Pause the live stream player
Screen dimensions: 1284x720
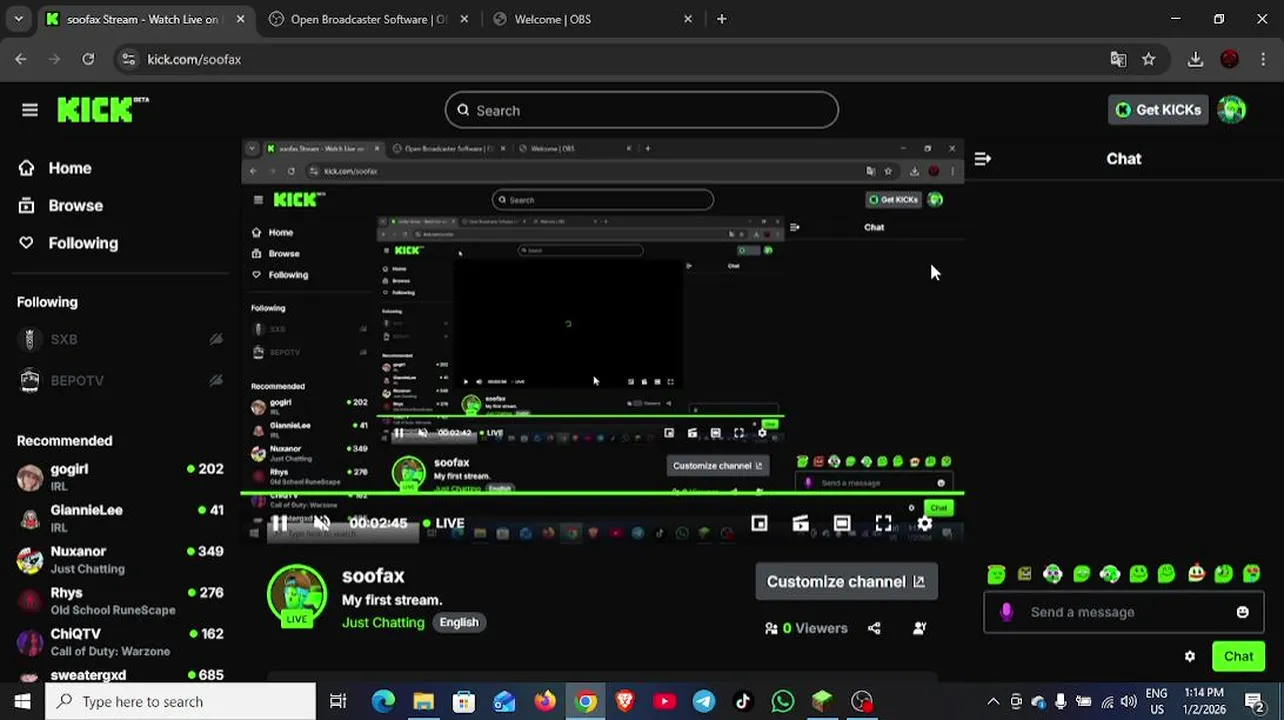(280, 523)
